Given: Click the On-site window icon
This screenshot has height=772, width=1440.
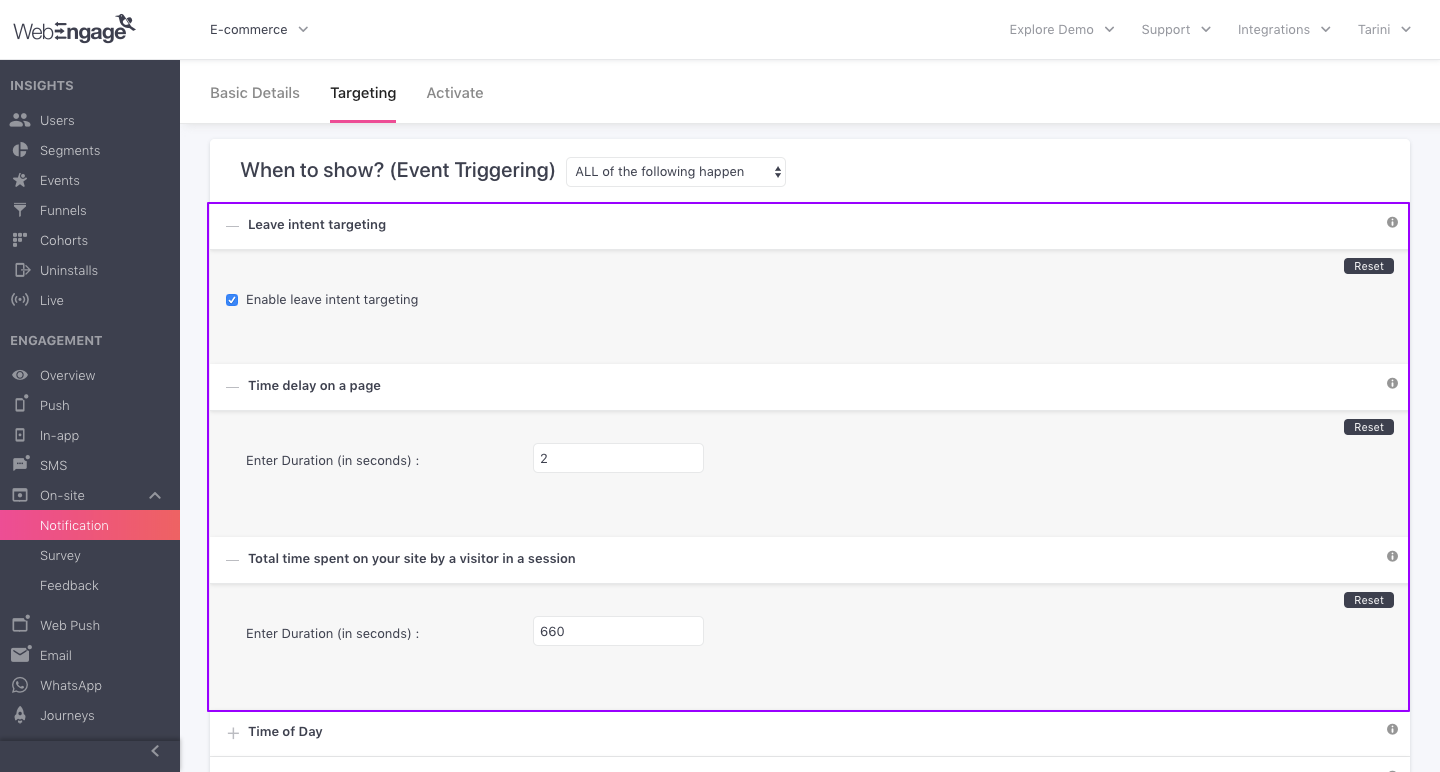Looking at the screenshot, I should (20, 495).
